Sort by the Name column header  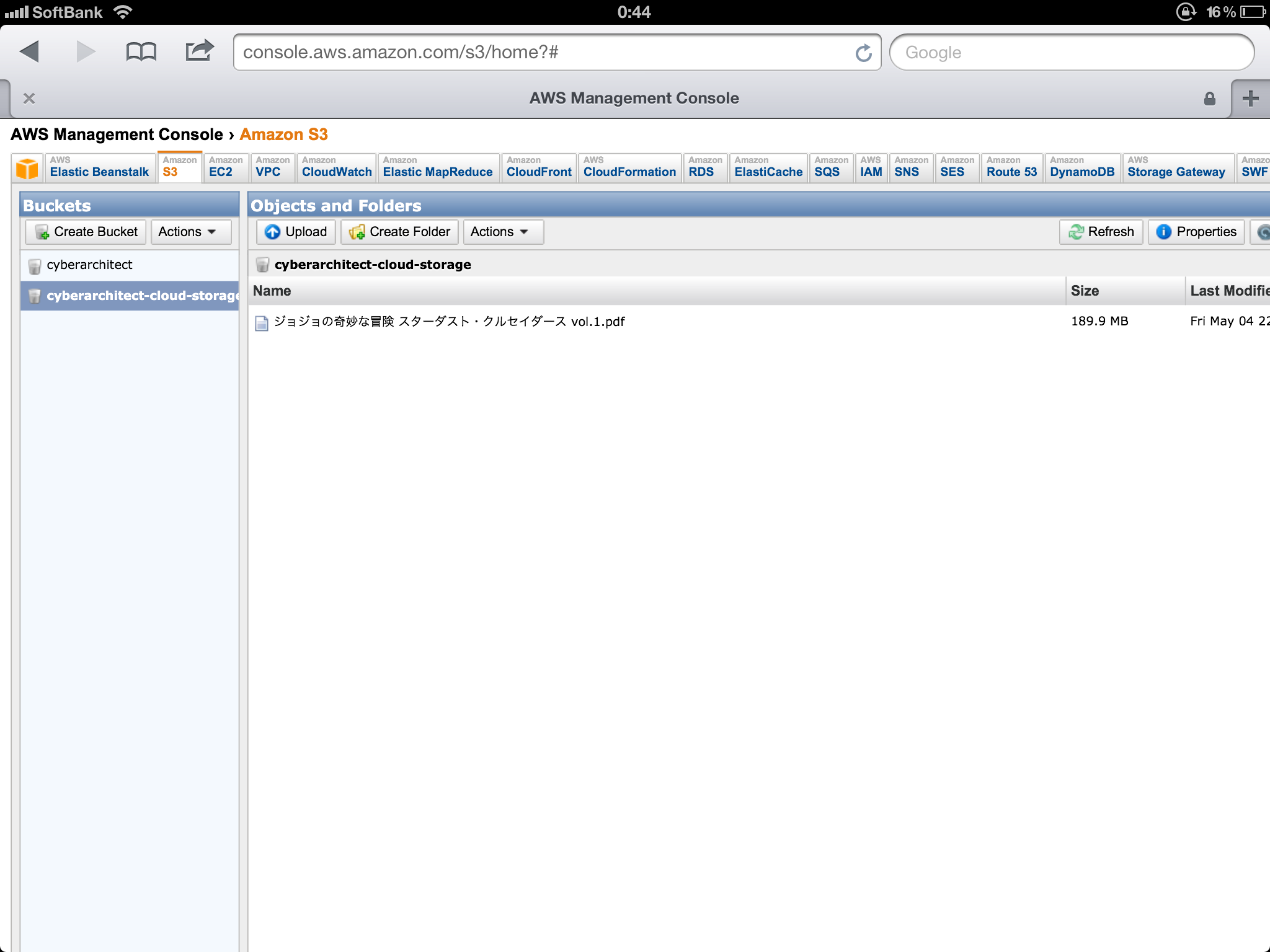[x=657, y=291]
